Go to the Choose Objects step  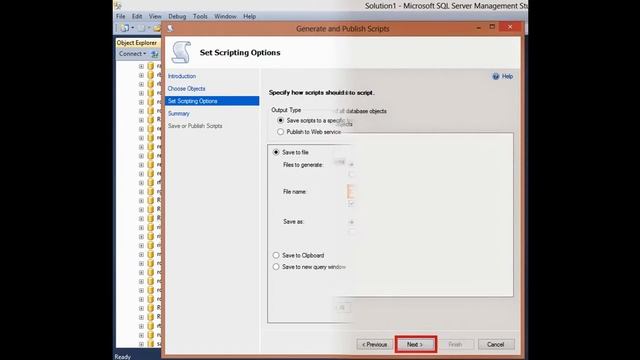(187, 89)
